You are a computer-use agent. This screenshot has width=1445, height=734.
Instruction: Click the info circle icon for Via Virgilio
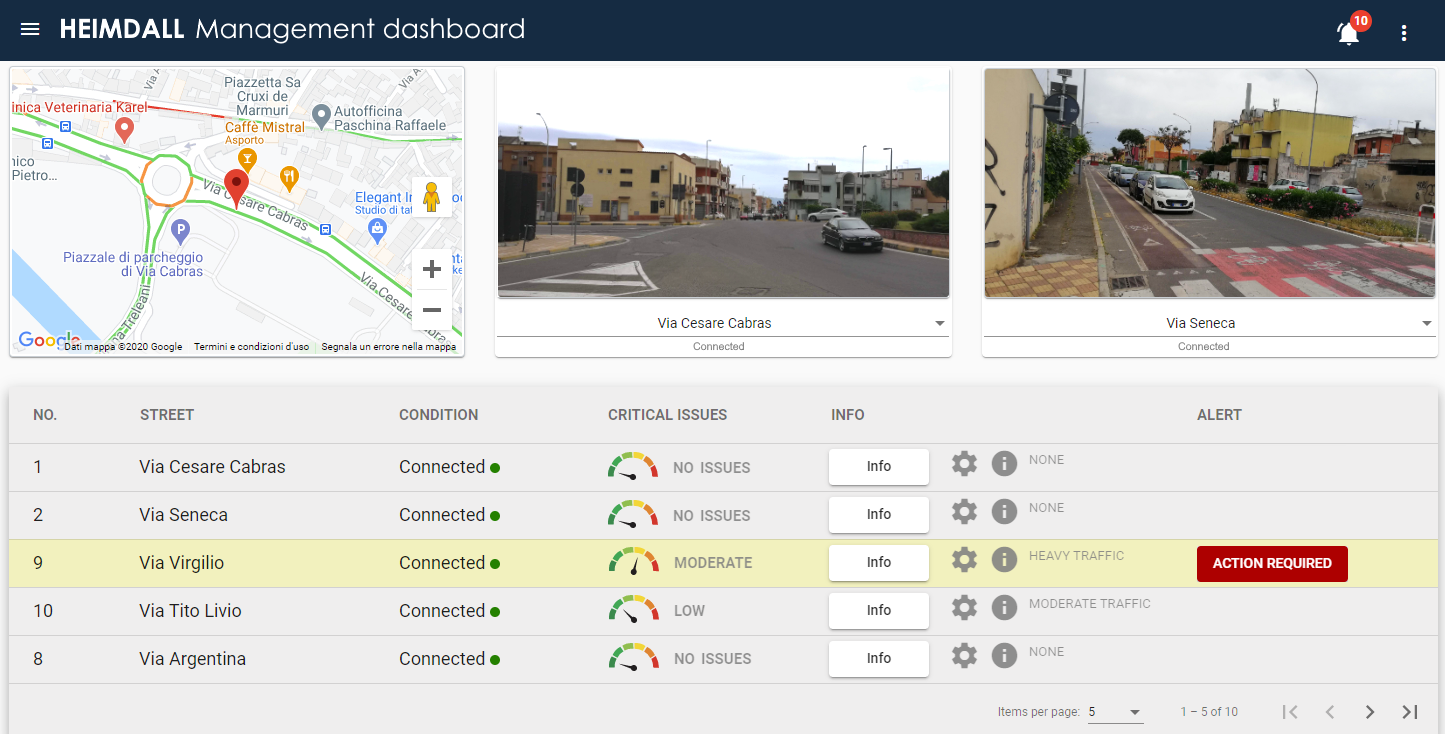1004,560
